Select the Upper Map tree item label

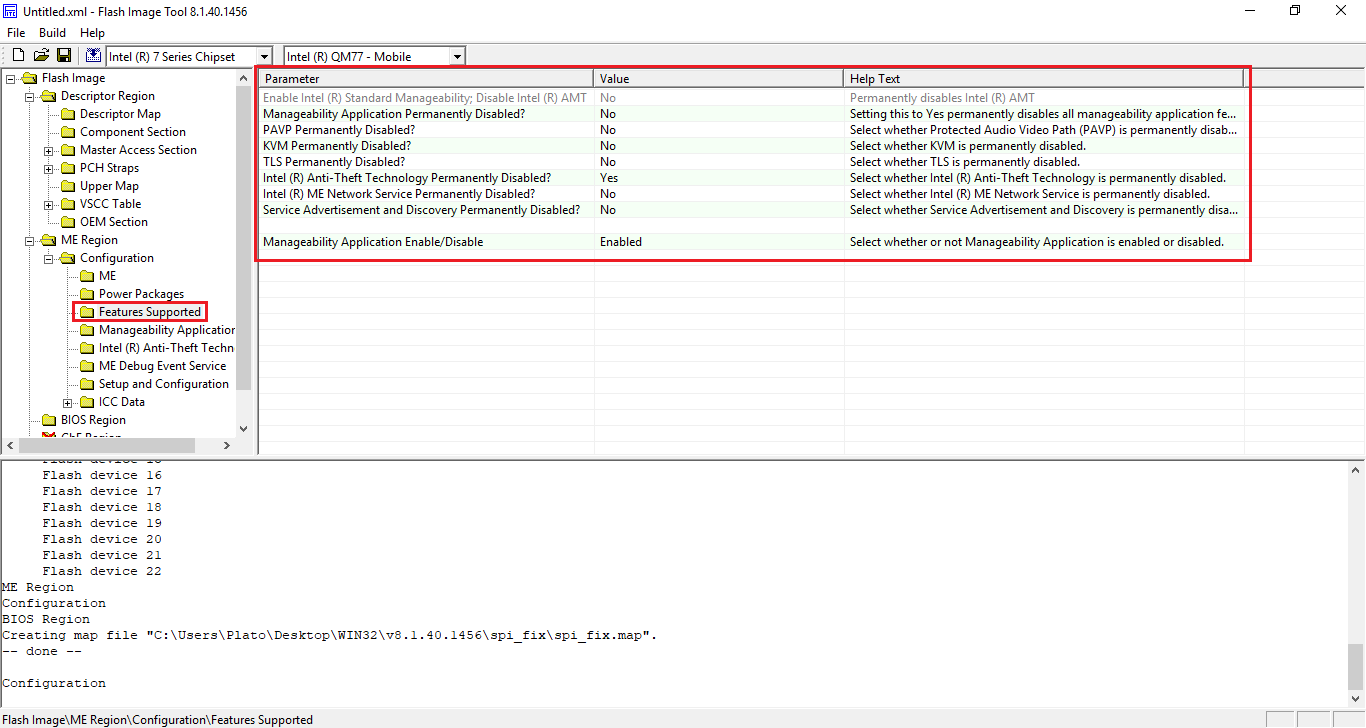(x=109, y=186)
